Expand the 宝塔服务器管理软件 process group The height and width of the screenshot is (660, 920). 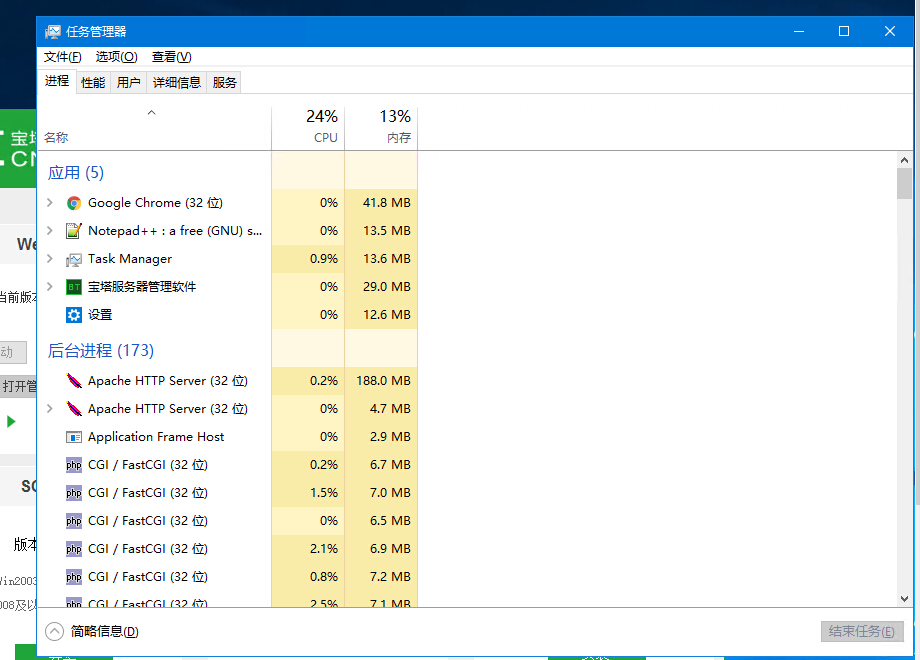point(50,286)
